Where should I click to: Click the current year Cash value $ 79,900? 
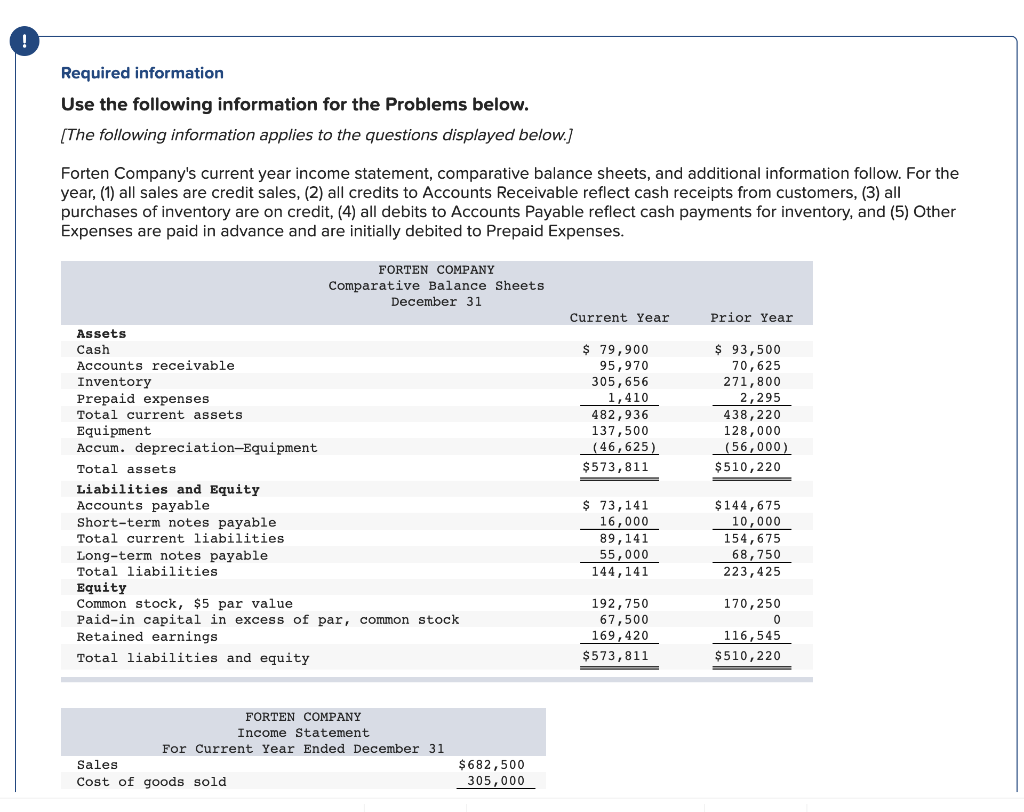click(615, 350)
